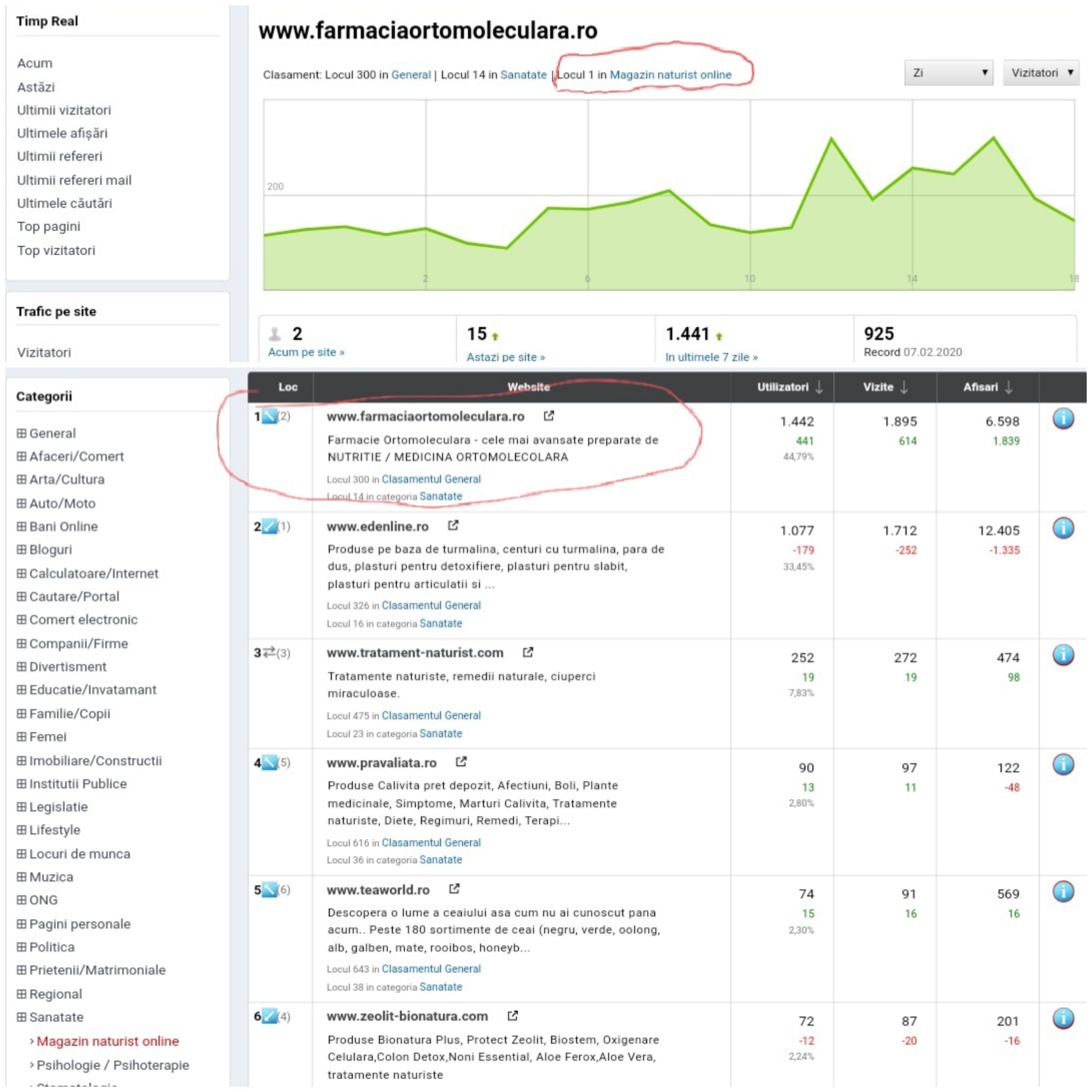Viewport: 1092px width, 1092px height.
Task: Click info icon for zeolit-bionatura.com row
Action: tap(1063, 1018)
